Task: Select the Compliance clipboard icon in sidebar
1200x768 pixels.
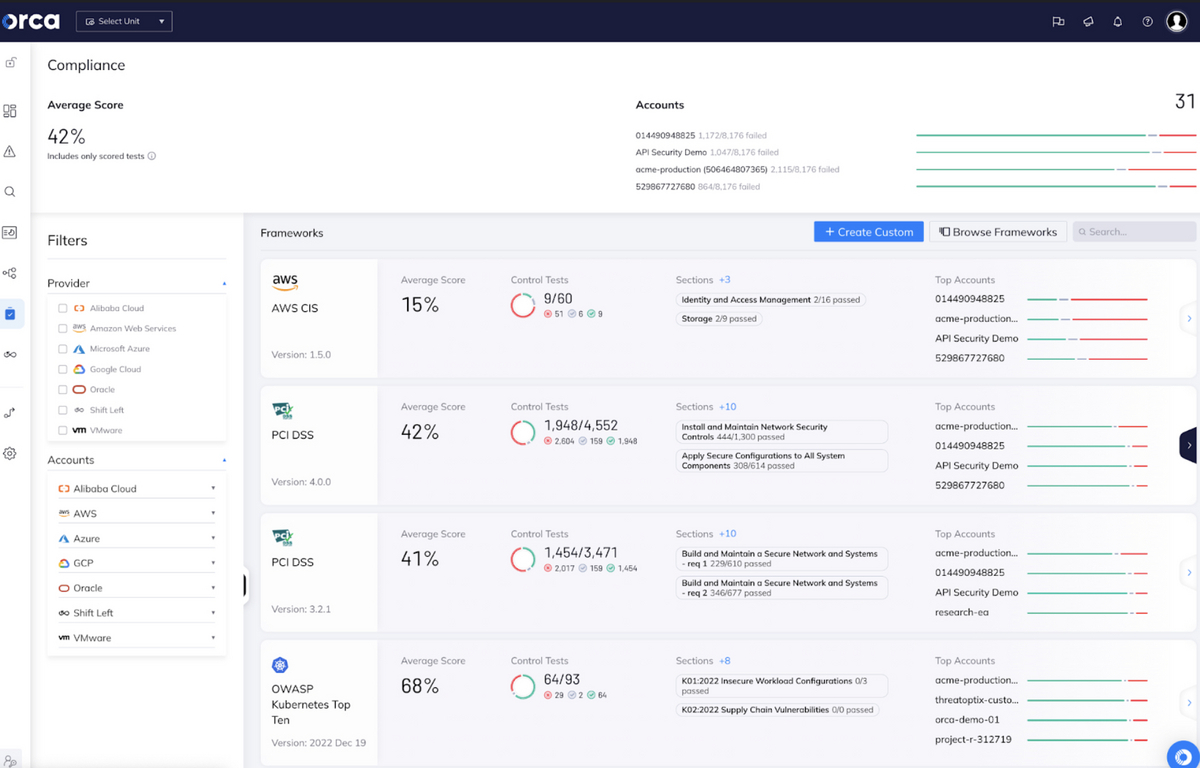Action: [x=11, y=313]
